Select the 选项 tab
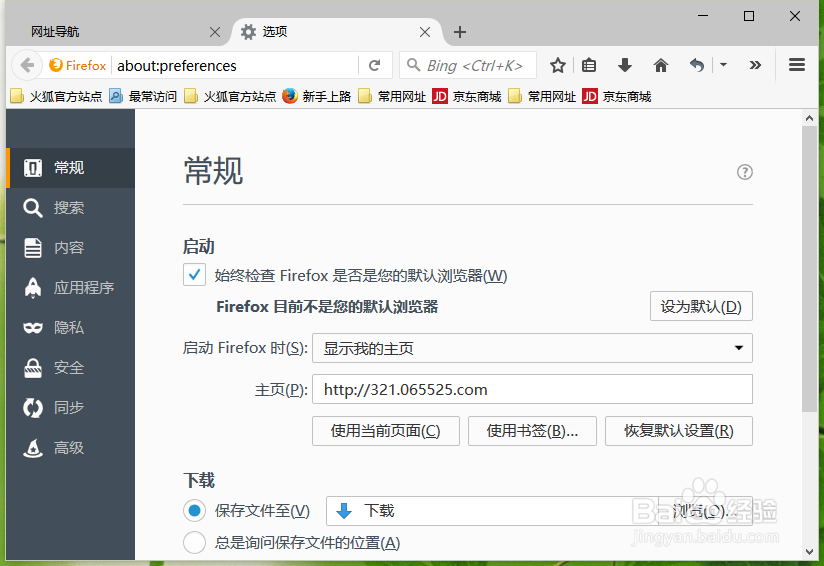The width and height of the screenshot is (824, 566). tap(336, 32)
